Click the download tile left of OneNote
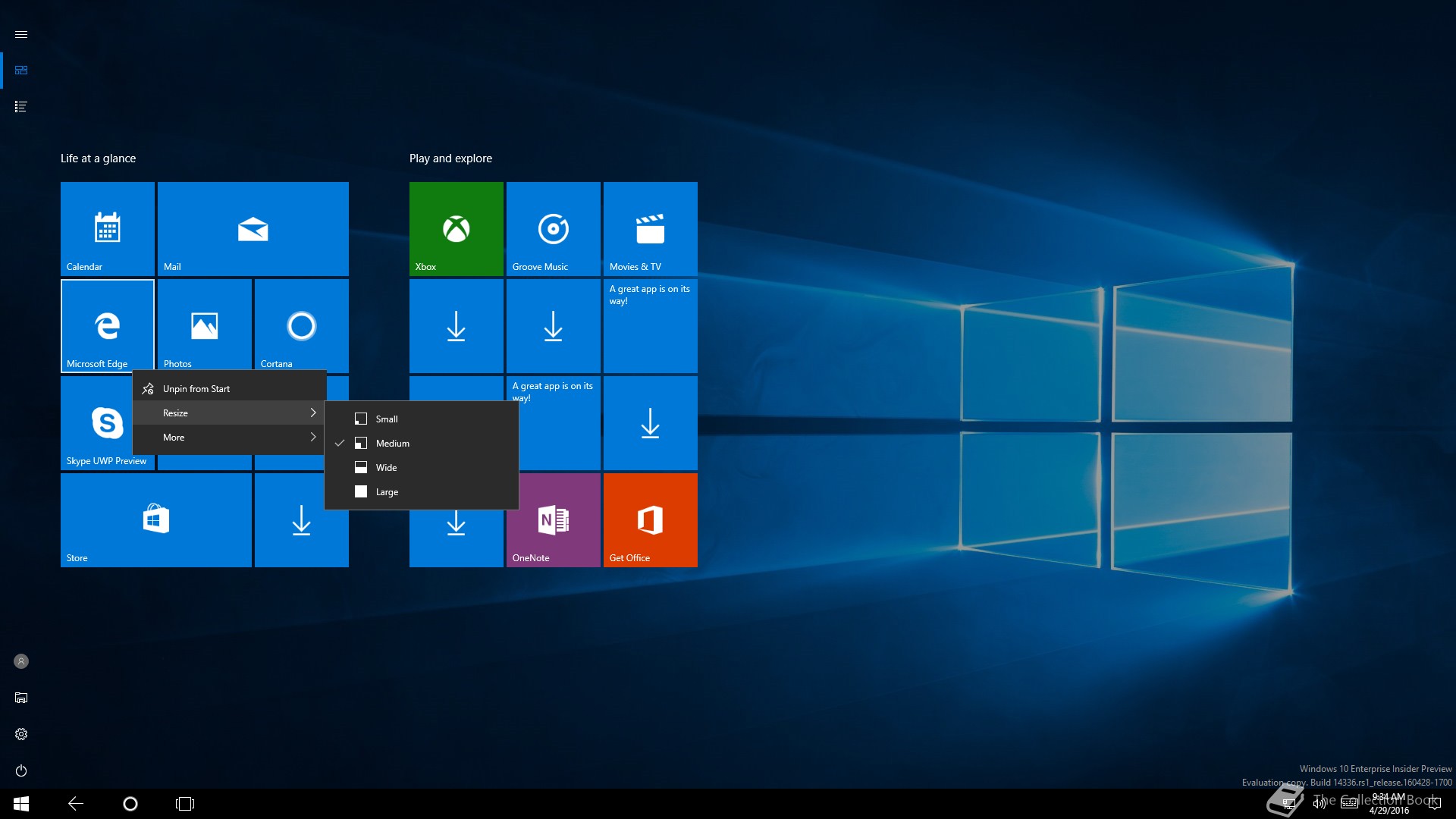Screen dimensions: 1456x819 tap(457, 538)
